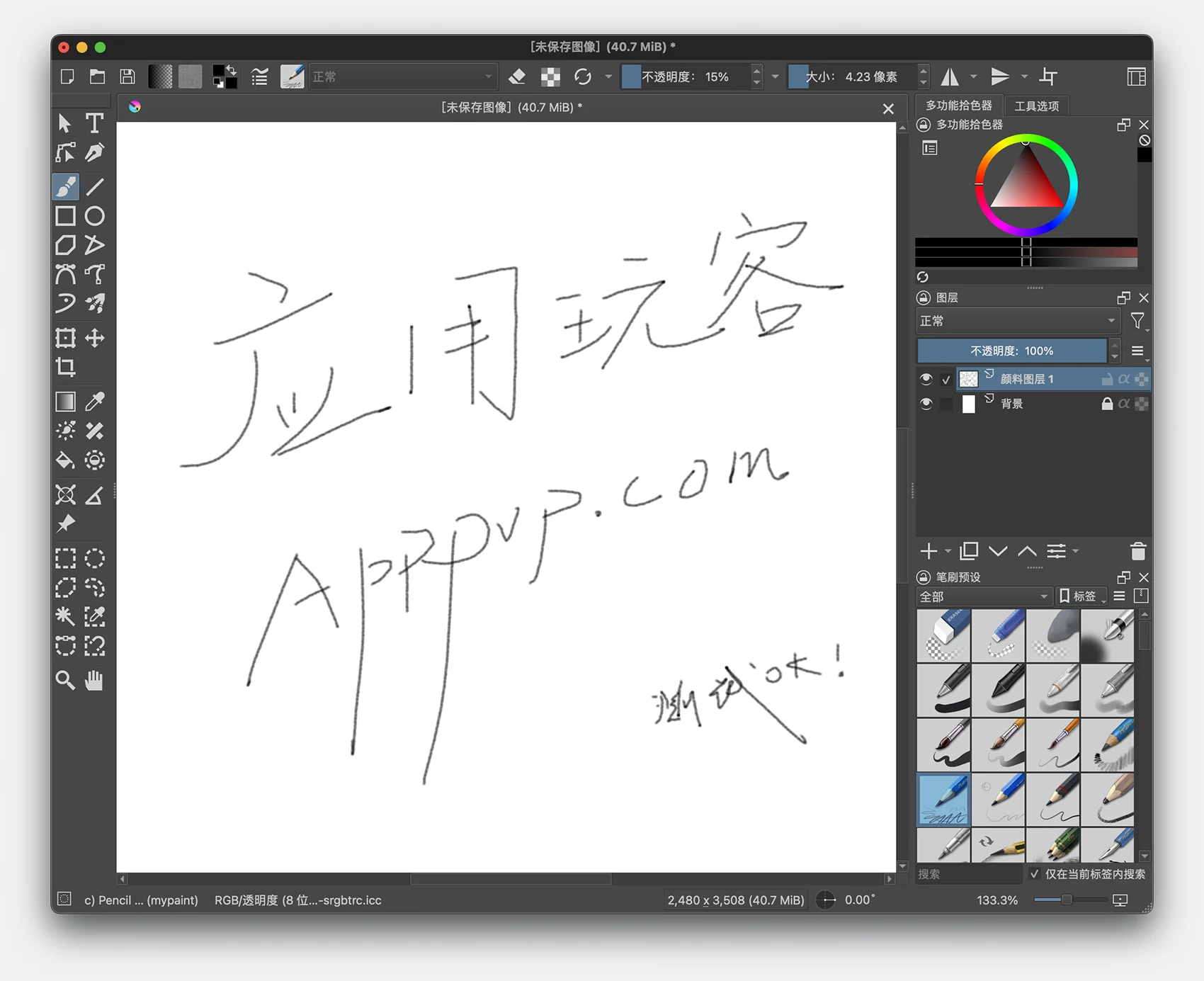The image size is (1204, 981).
Task: Select the Measure tool
Action: (94, 495)
